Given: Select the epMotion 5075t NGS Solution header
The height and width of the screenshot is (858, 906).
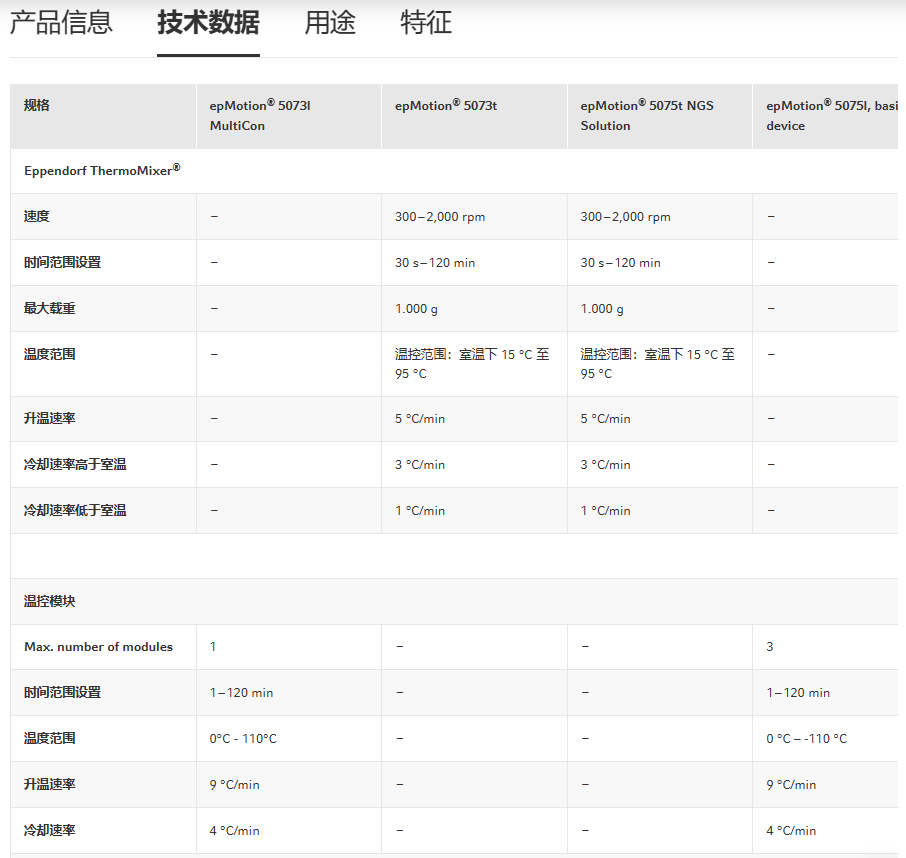Looking at the screenshot, I should point(647,115).
